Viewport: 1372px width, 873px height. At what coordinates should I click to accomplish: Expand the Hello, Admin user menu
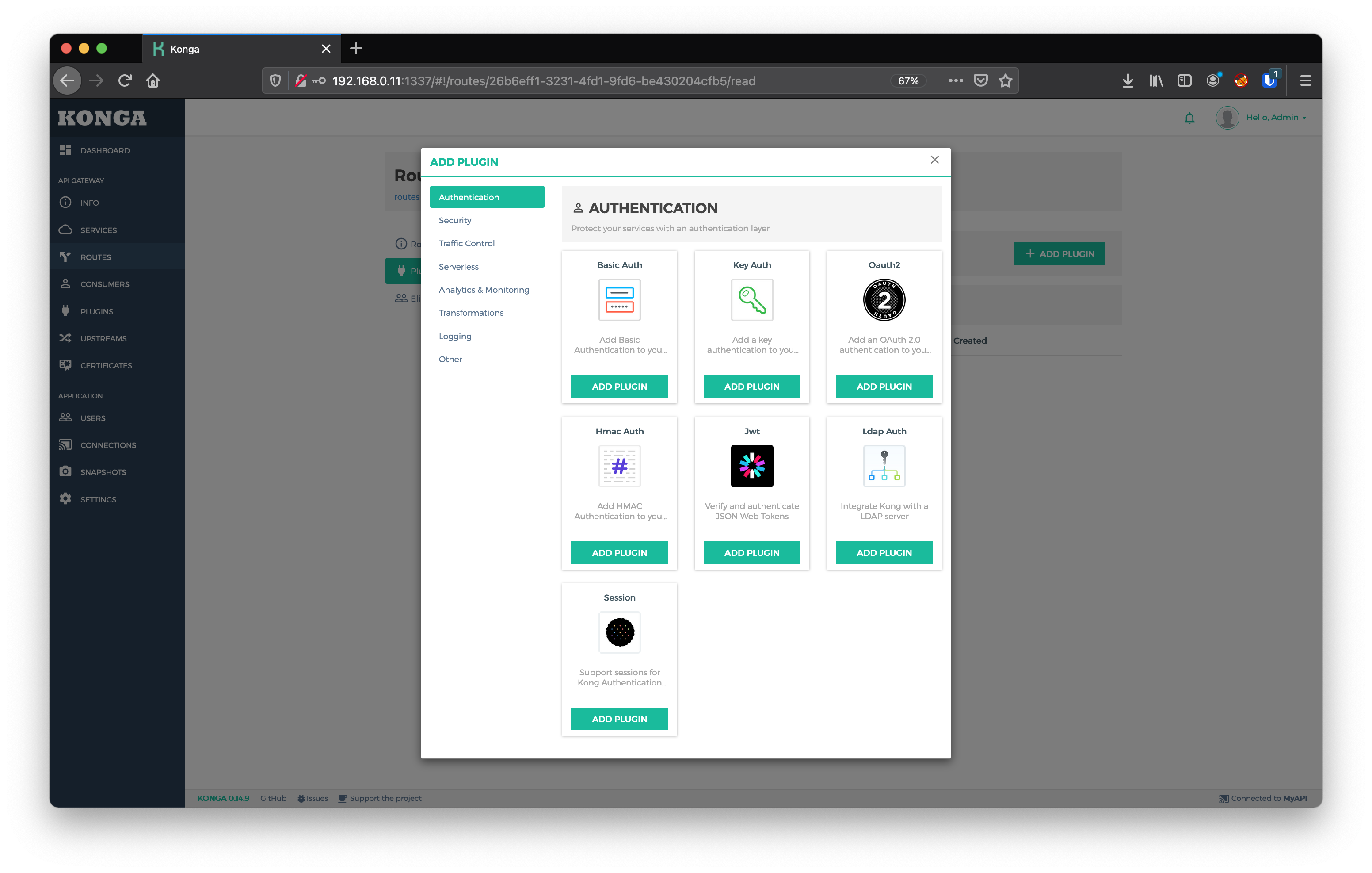(x=1275, y=118)
